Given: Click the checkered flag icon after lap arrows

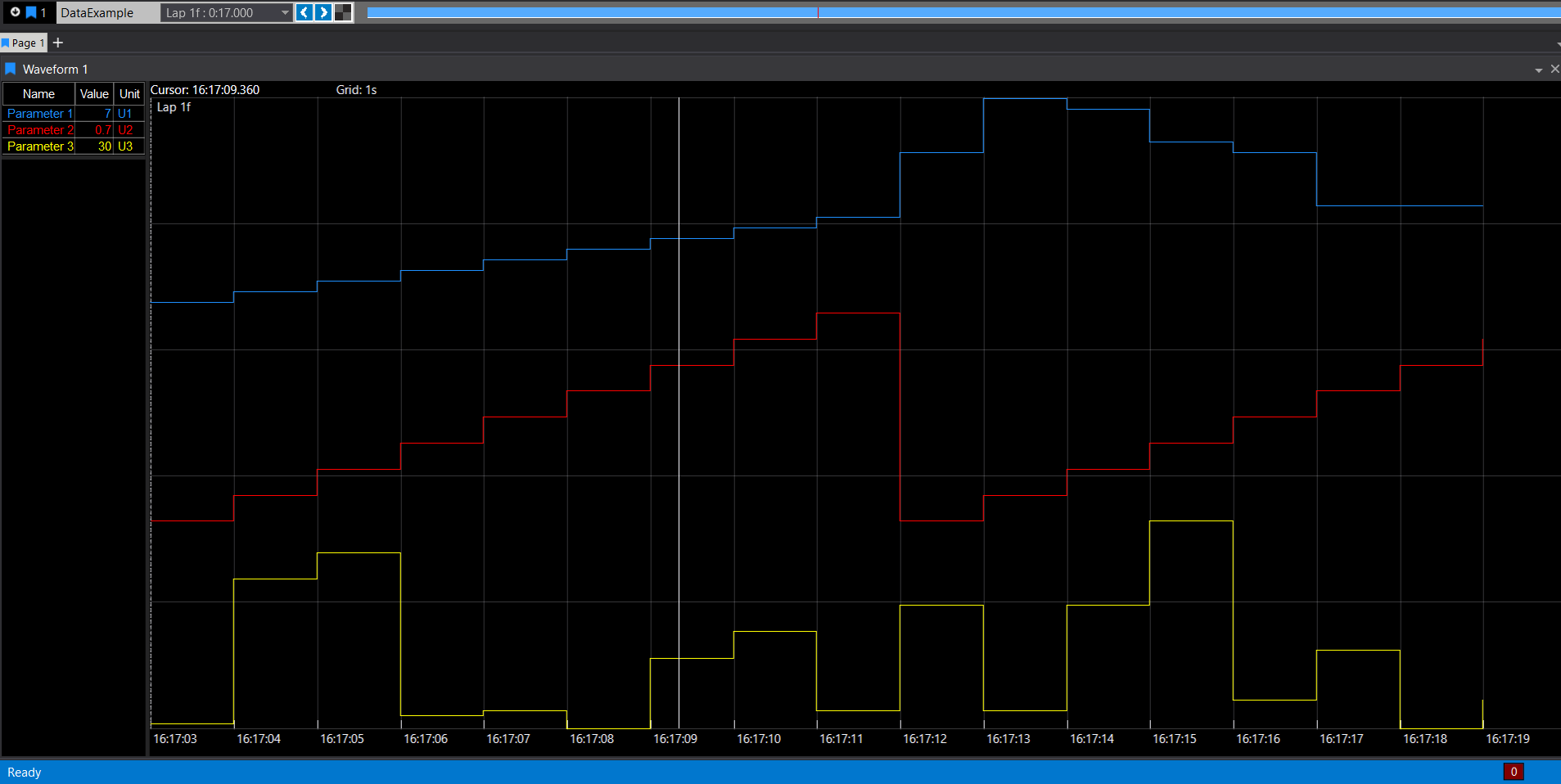Looking at the screenshot, I should click(x=343, y=12).
